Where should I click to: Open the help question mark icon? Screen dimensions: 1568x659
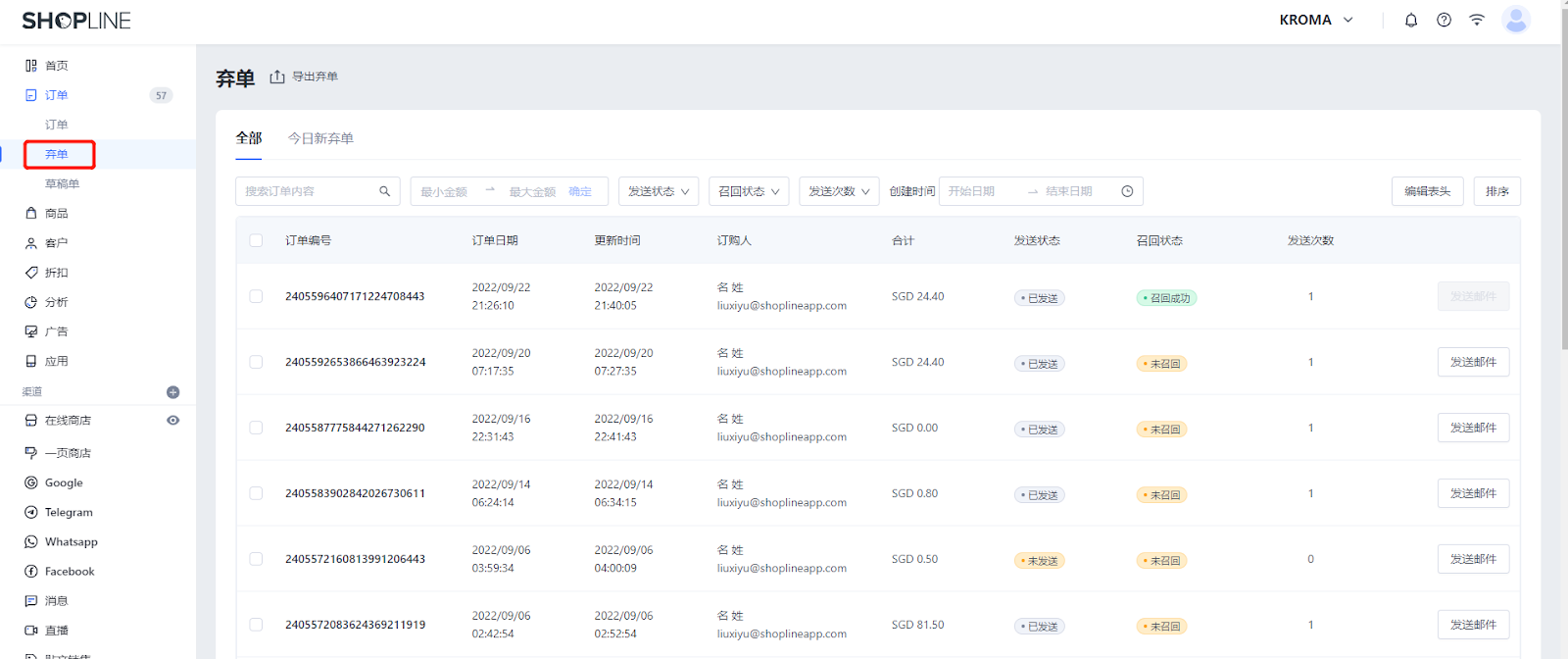click(1444, 20)
